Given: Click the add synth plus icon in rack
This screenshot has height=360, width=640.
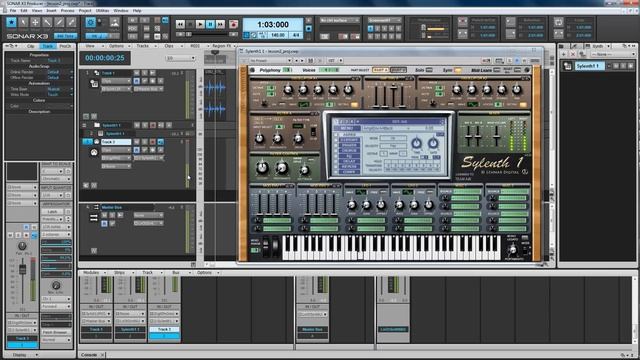Looking at the screenshot, I should pos(564,54).
